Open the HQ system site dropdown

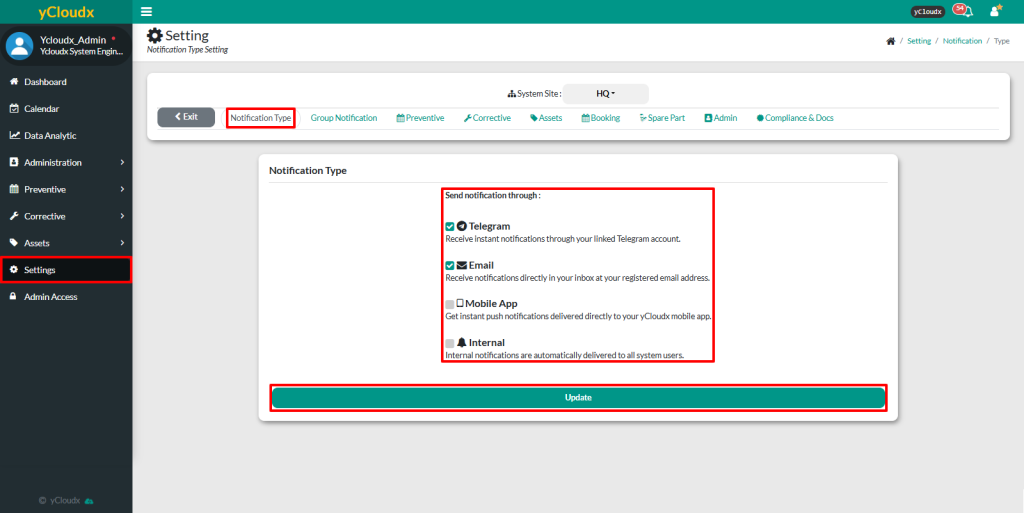pos(605,93)
